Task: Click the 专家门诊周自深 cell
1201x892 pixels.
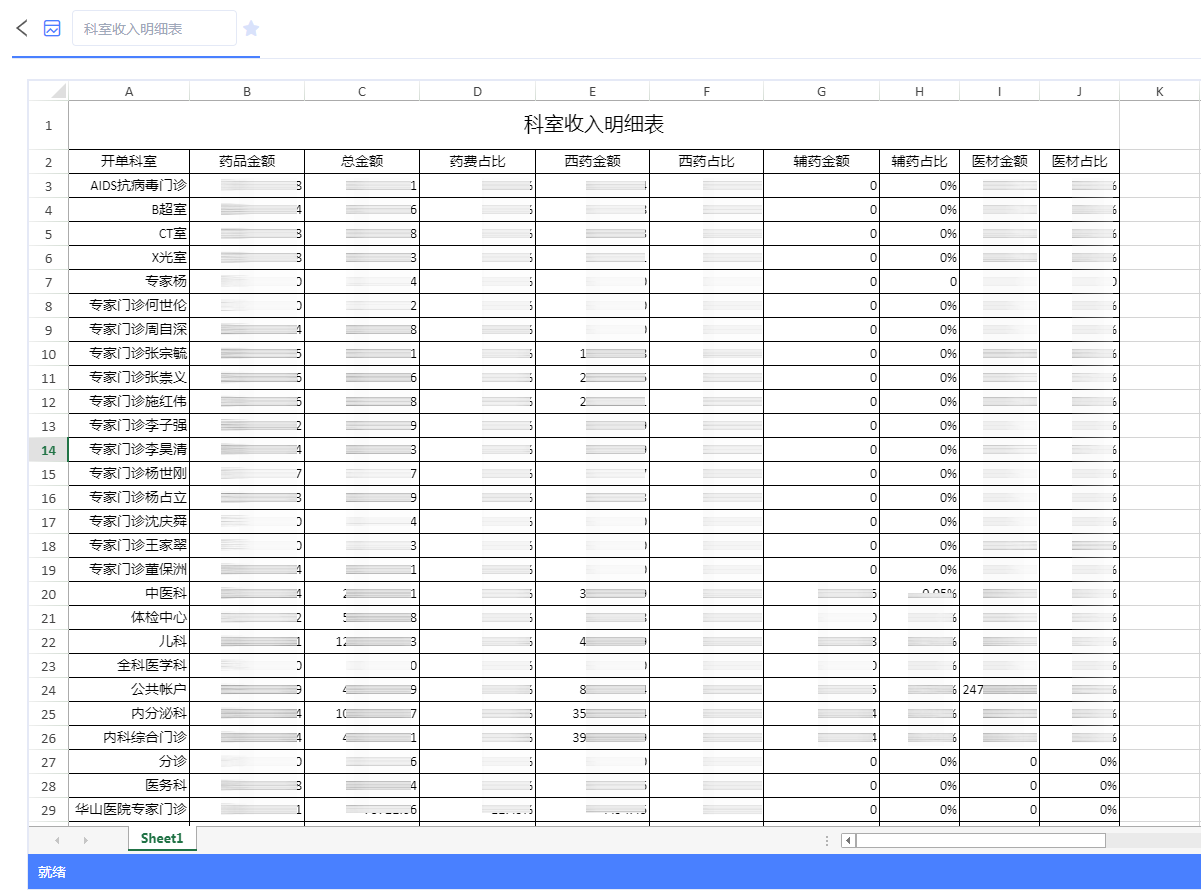Action: (x=129, y=329)
